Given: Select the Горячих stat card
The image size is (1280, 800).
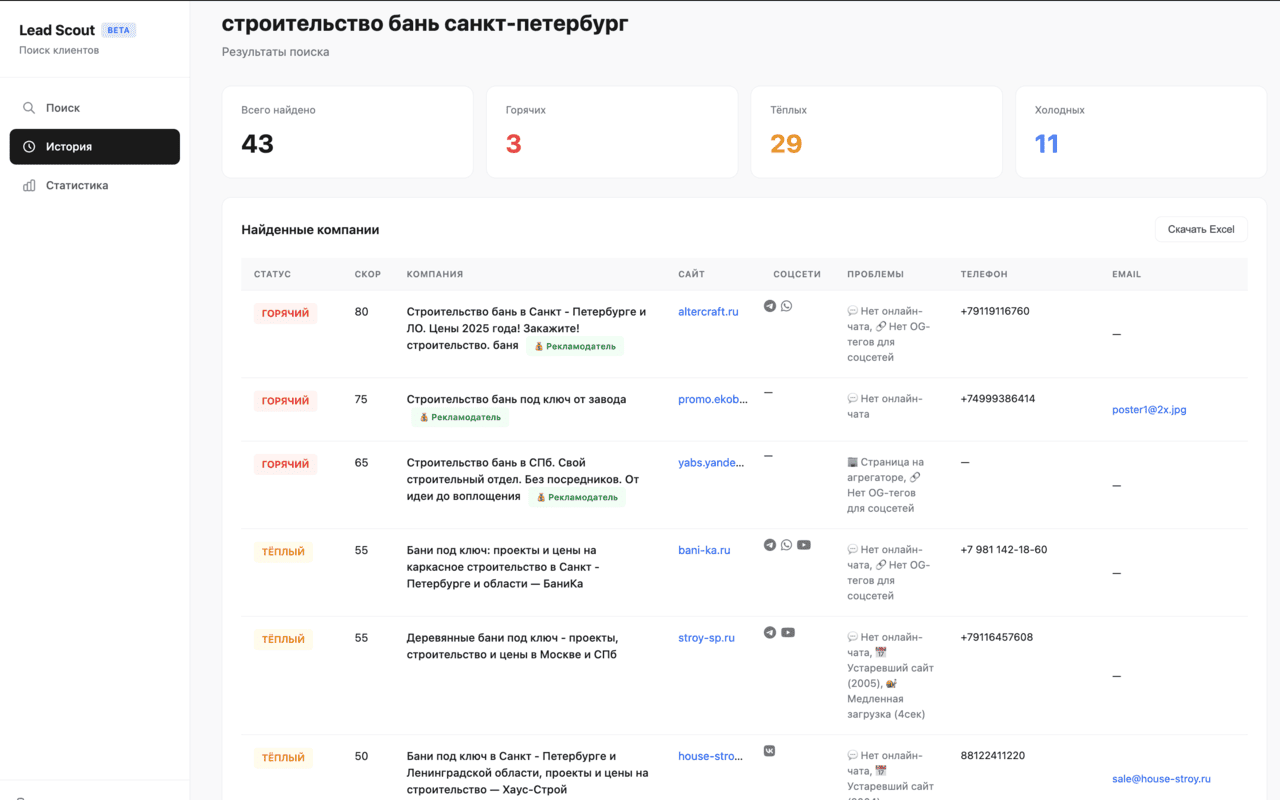Looking at the screenshot, I should pyautogui.click(x=612, y=132).
